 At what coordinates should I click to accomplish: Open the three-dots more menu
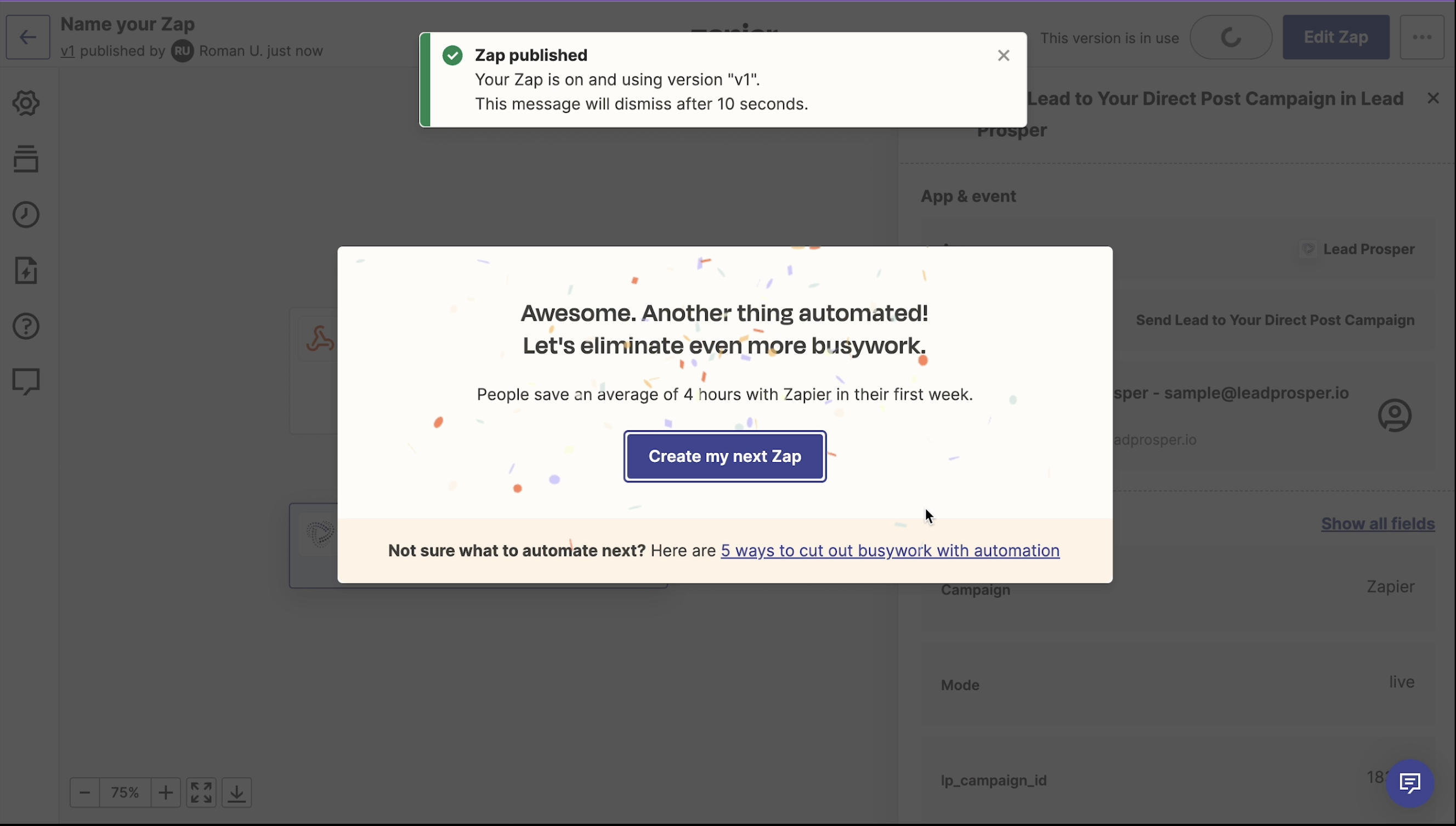pyautogui.click(x=1421, y=37)
